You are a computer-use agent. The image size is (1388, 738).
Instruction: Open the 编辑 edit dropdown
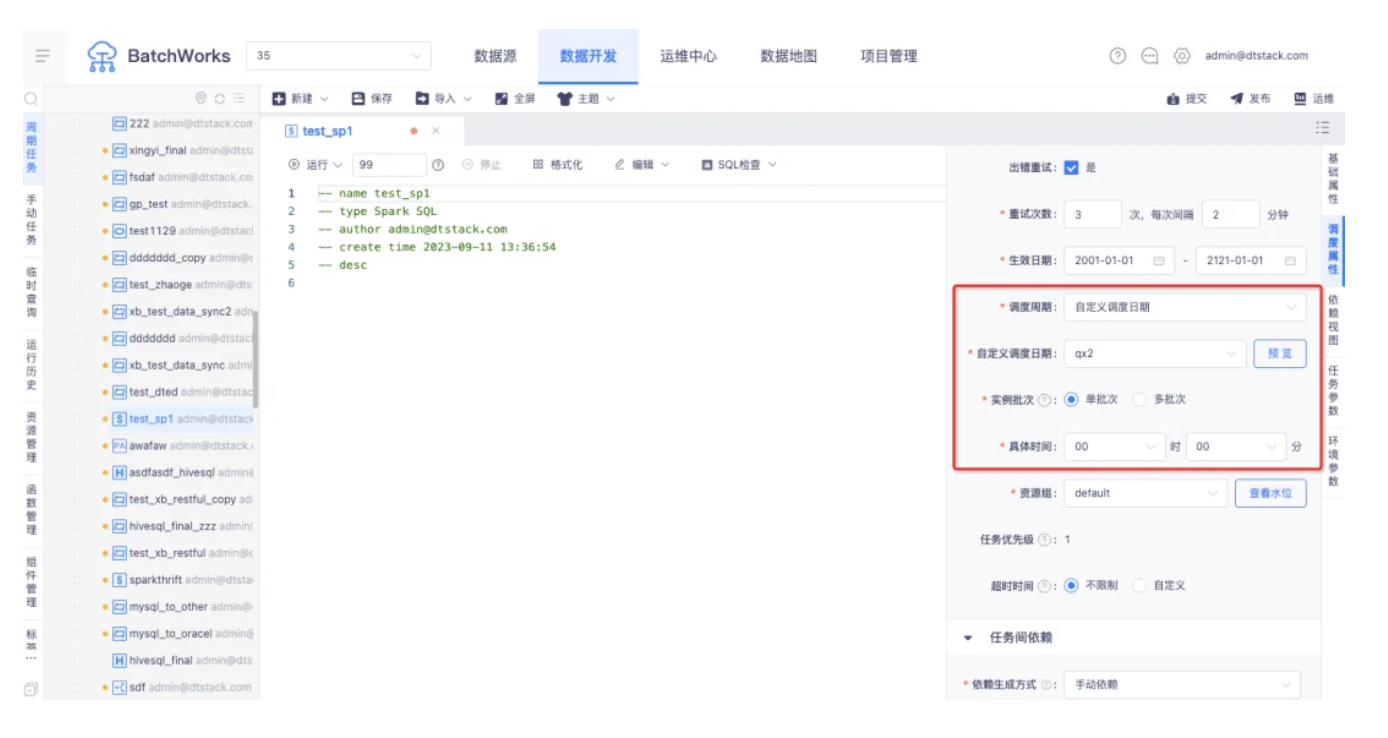click(x=642, y=165)
